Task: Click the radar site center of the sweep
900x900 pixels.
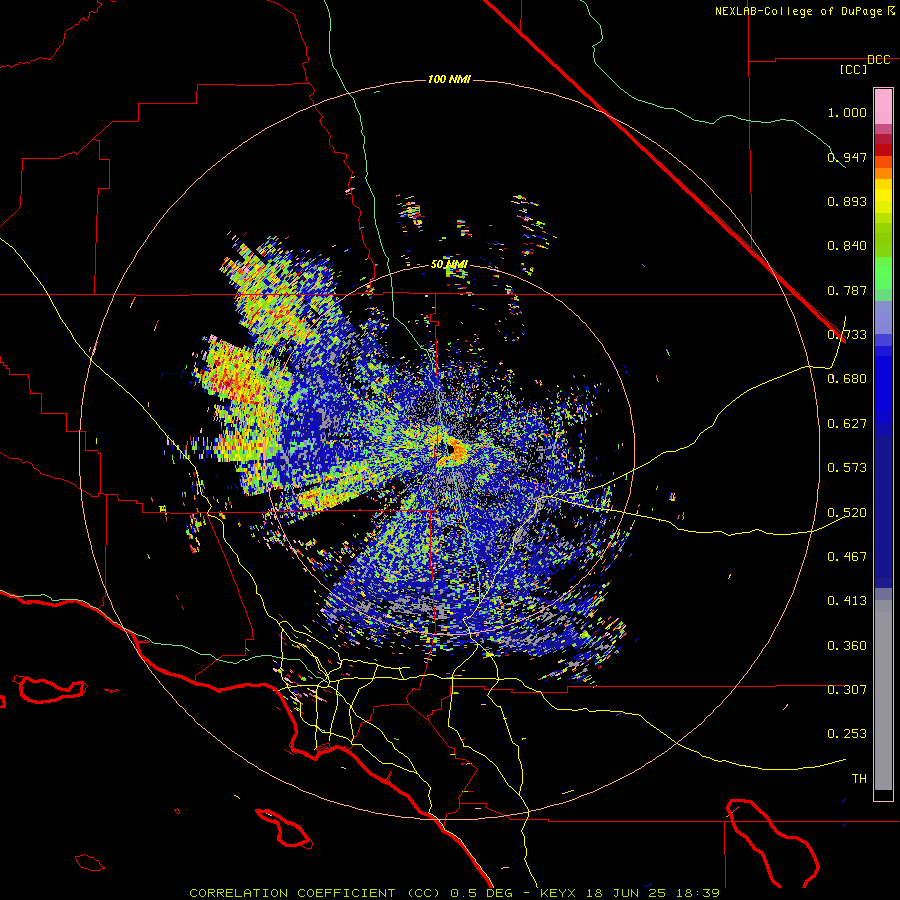Action: click(x=451, y=449)
